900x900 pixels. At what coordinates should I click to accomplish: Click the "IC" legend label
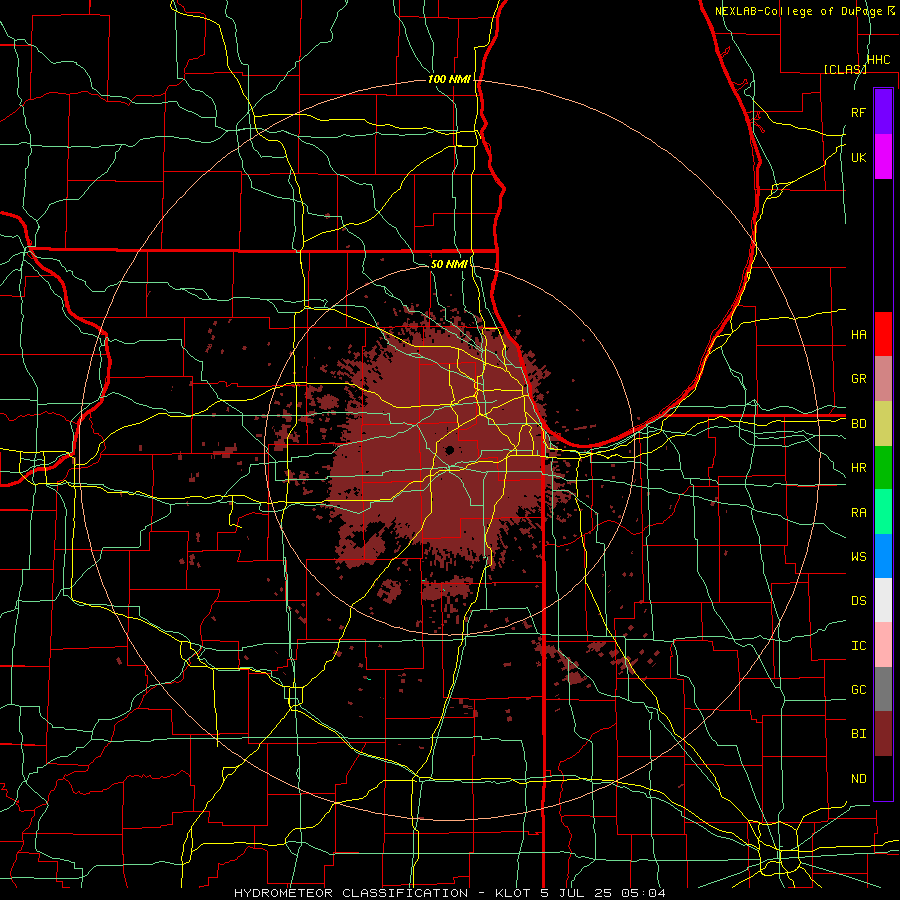tap(859, 646)
